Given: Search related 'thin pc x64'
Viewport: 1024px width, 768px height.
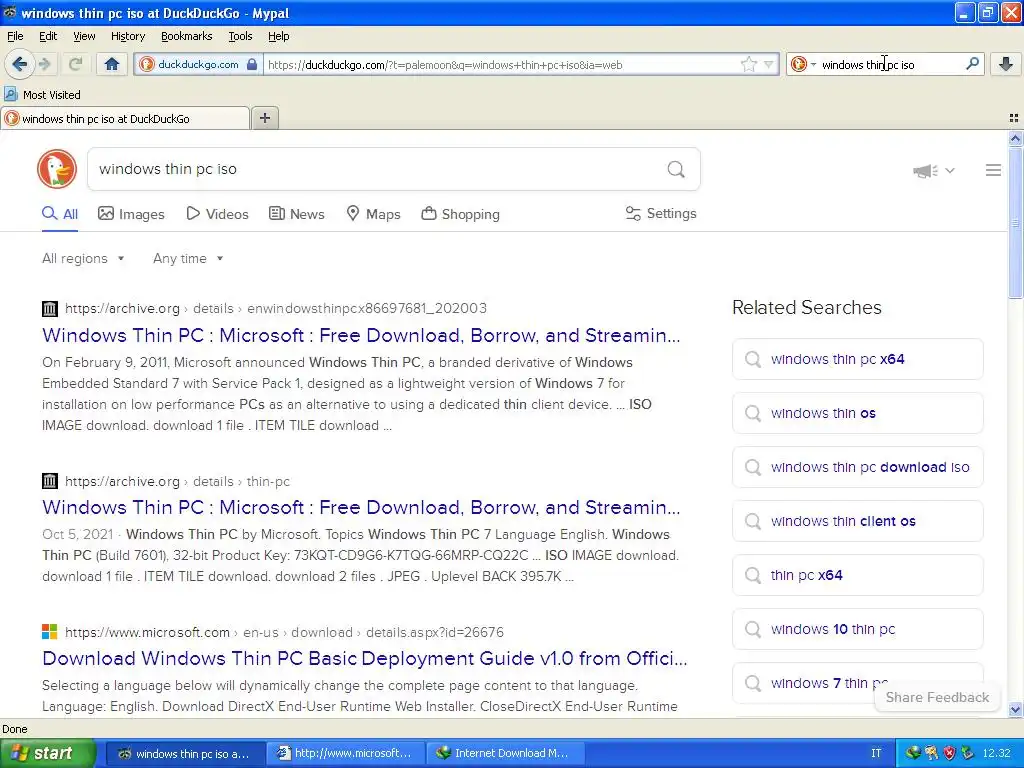Looking at the screenshot, I should [857, 575].
